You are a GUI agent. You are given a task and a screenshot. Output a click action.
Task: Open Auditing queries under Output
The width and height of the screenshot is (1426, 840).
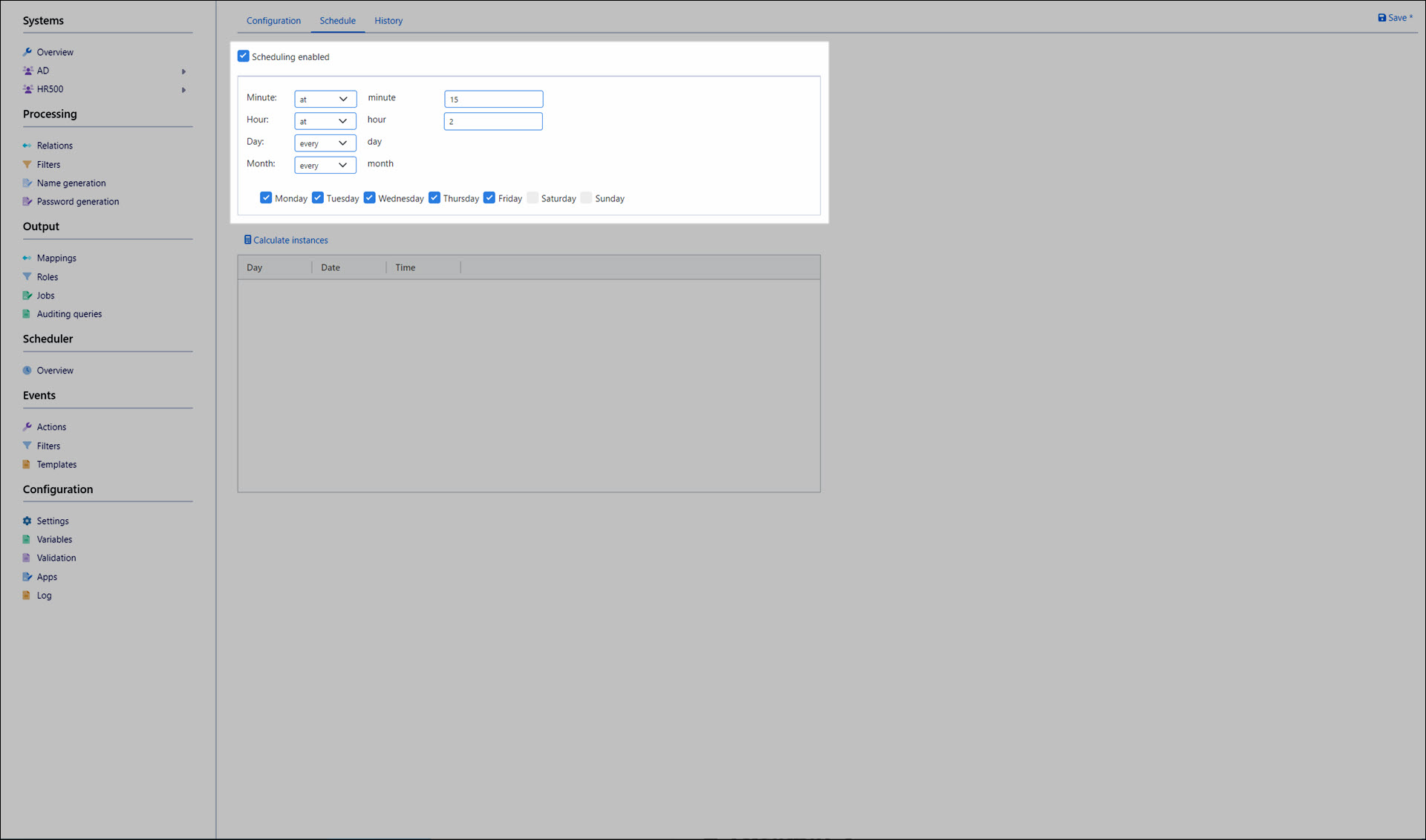click(69, 313)
